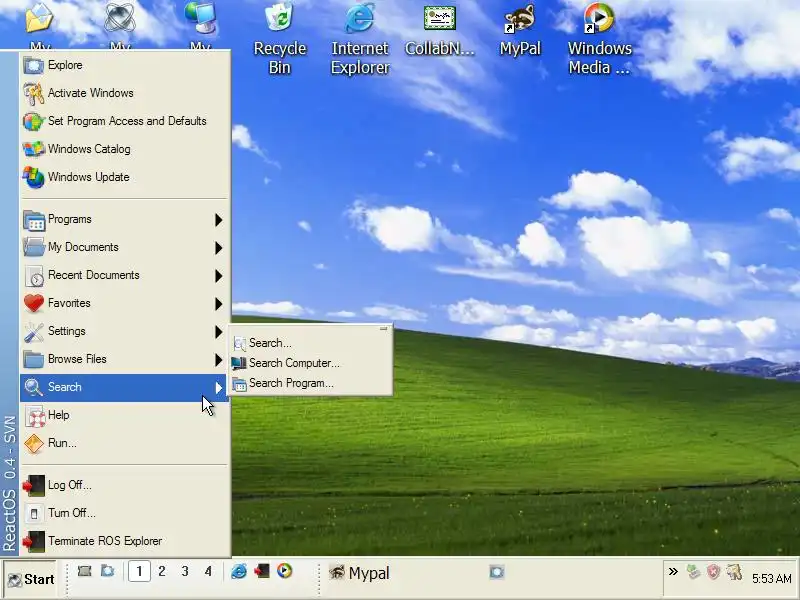Click the Programs folder icon
The width and height of the screenshot is (800, 600).
34,220
